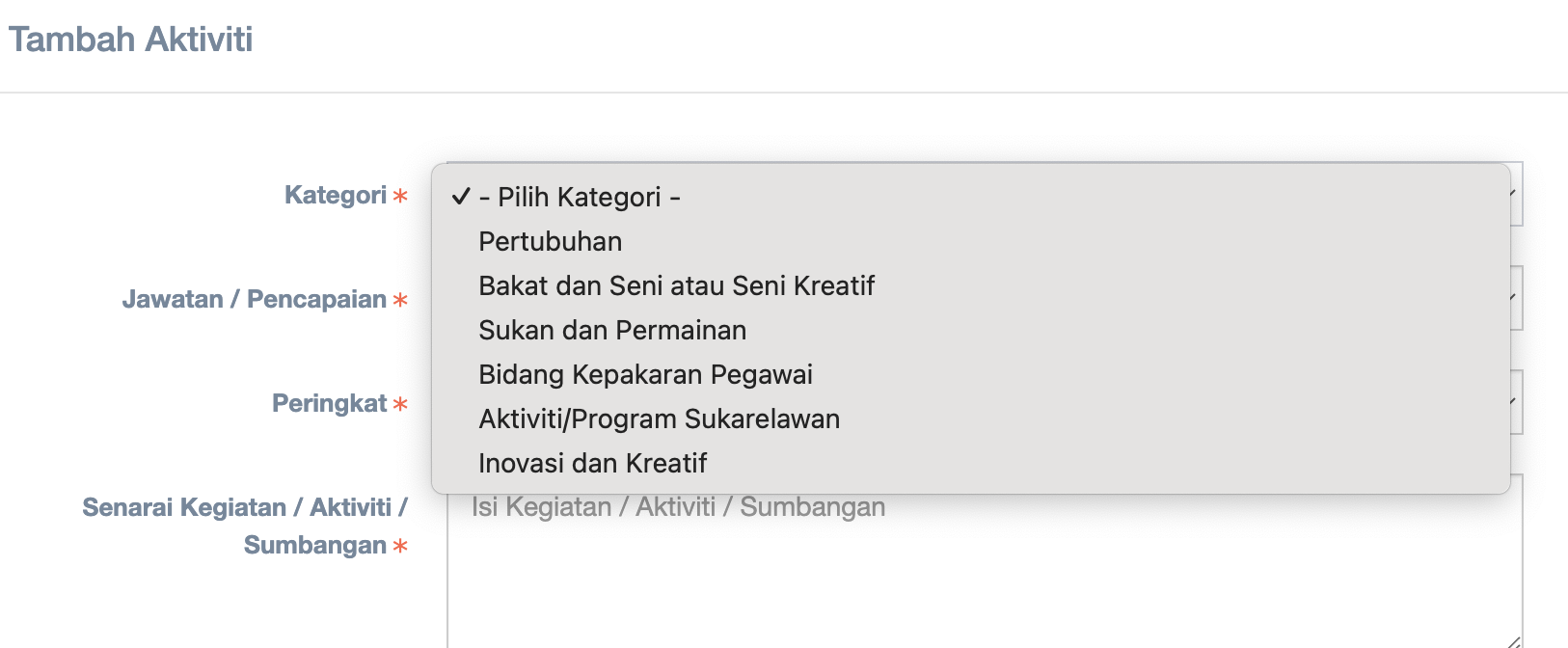Click the red asterisk beside Peringkat

click(400, 405)
